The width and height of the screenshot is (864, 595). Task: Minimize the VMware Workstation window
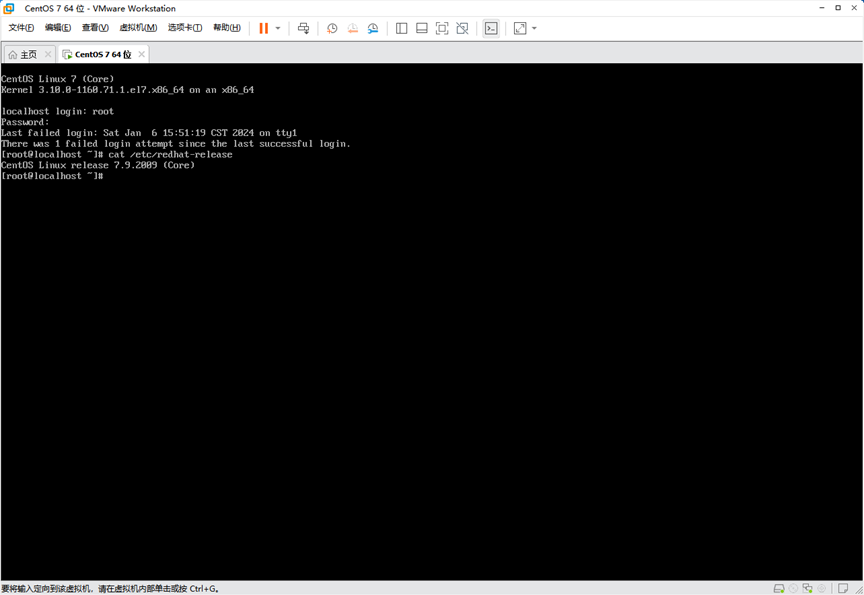[822, 8]
